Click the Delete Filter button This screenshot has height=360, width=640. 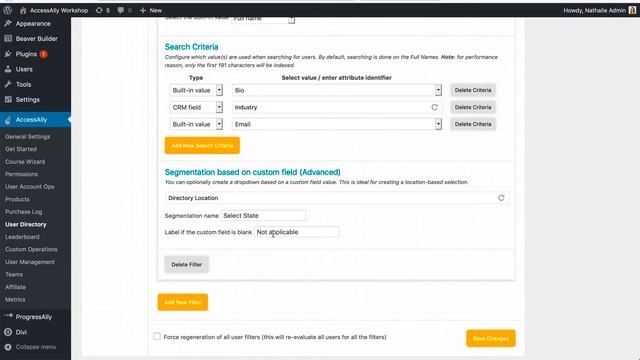click(x=187, y=264)
